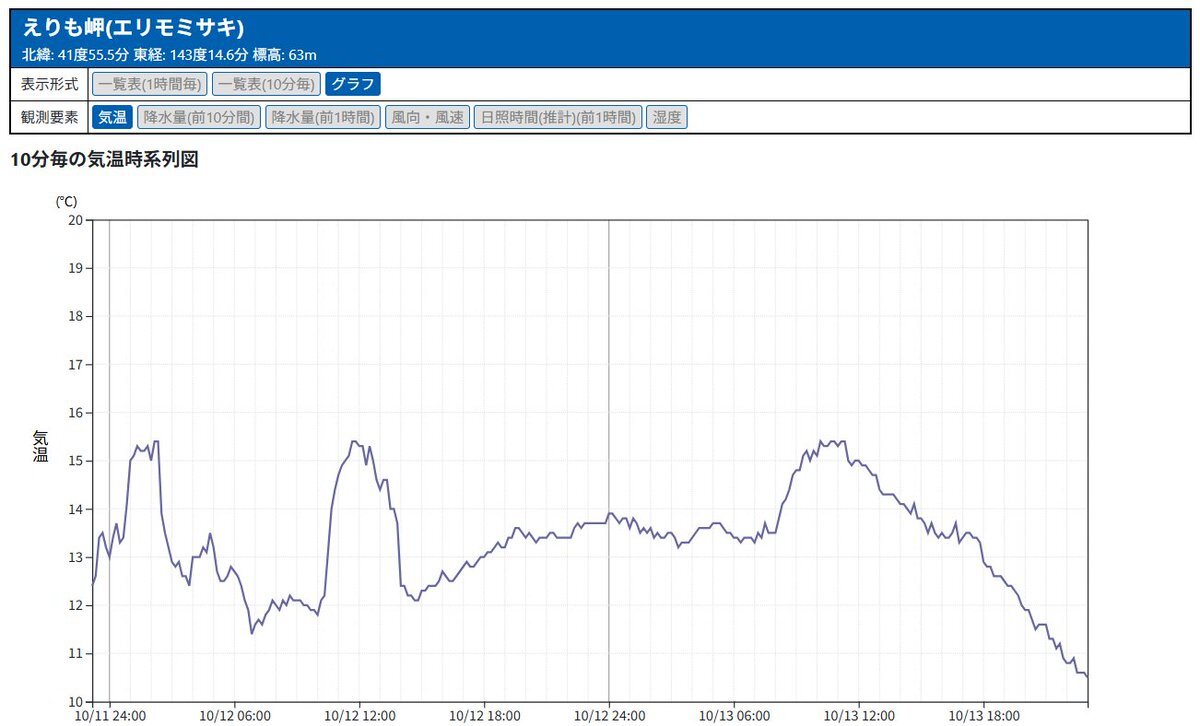
Task: Click the 10/13 06:00 x-axis label
Action: click(x=734, y=715)
